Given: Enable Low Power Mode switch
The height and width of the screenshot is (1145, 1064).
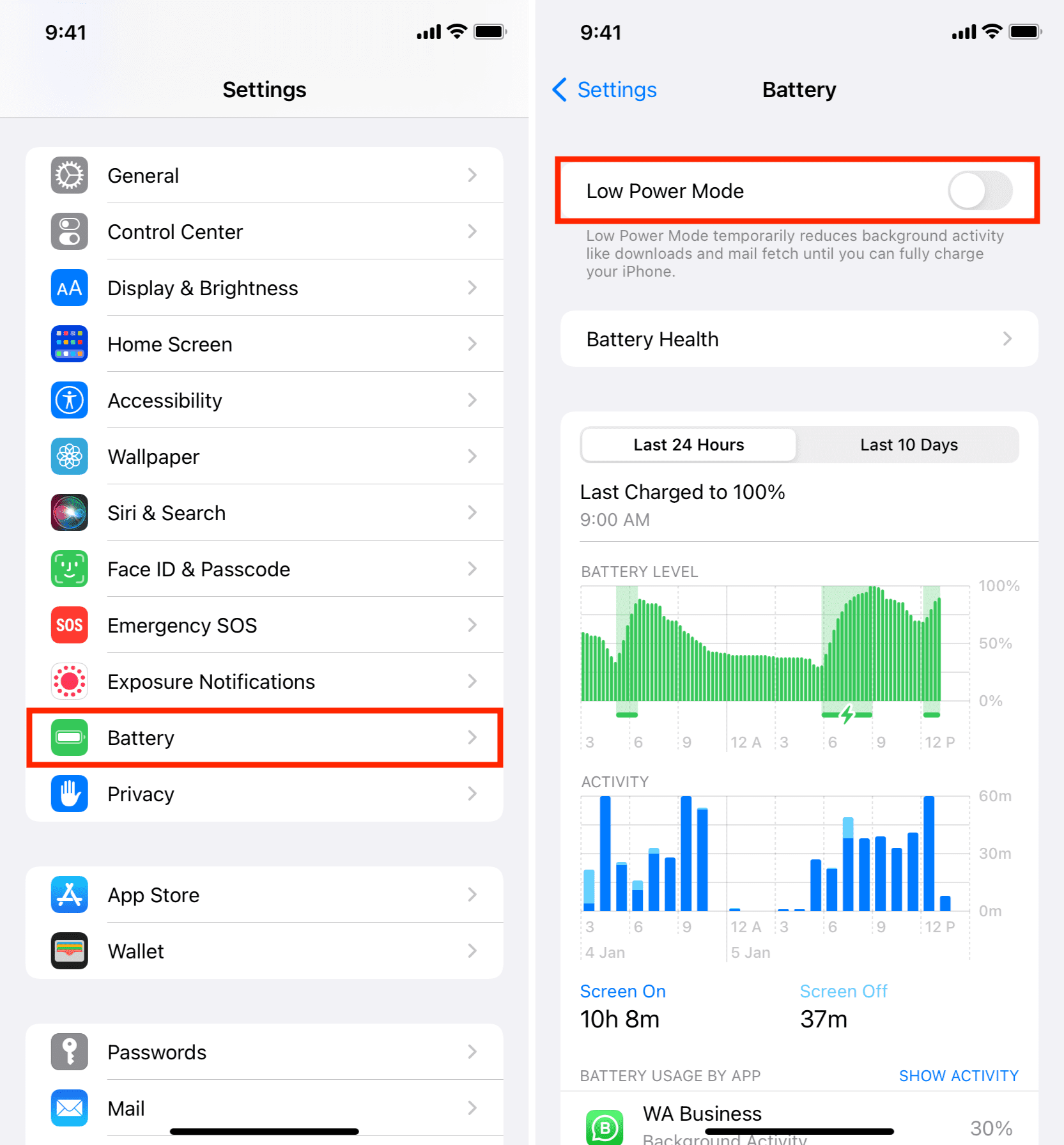Looking at the screenshot, I should (x=980, y=190).
